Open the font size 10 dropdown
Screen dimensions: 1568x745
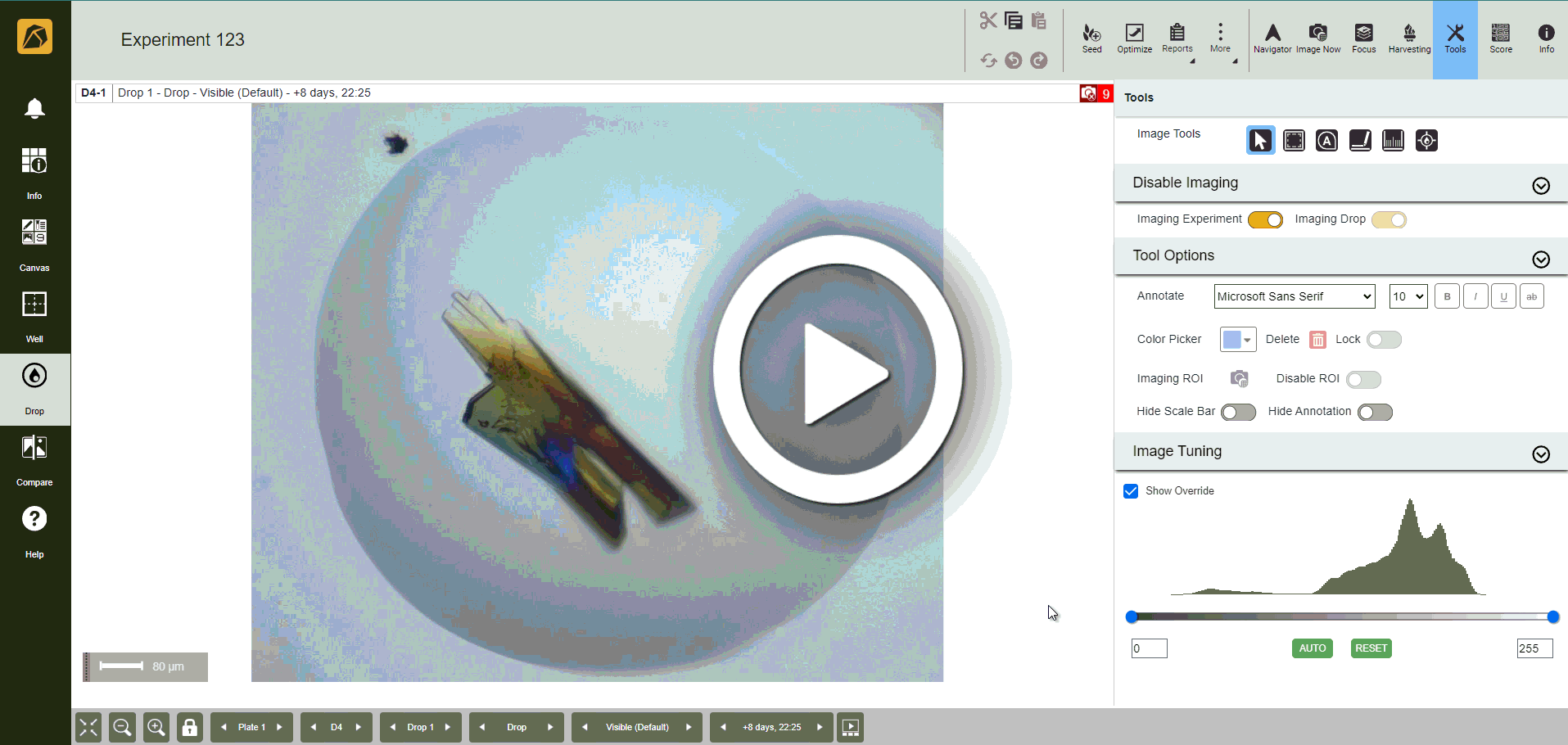1408,296
